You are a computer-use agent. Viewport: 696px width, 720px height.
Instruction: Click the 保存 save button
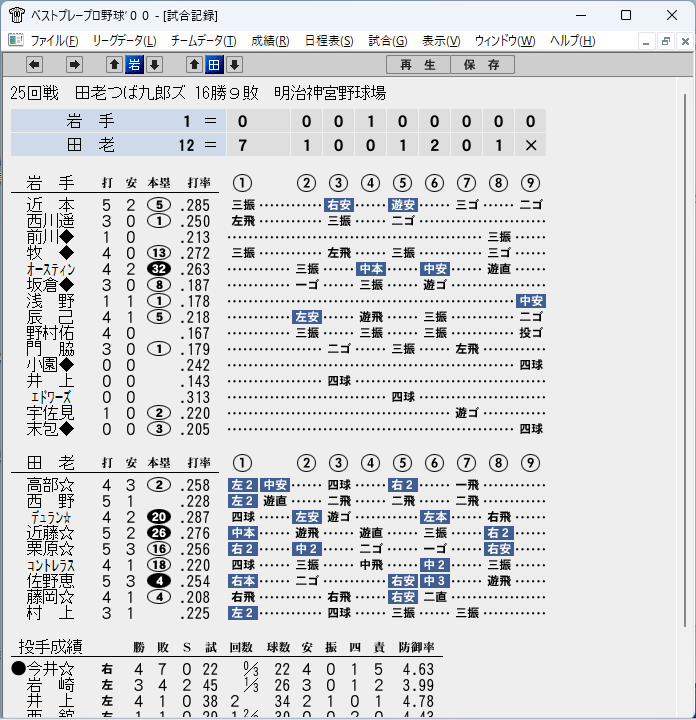[482, 65]
